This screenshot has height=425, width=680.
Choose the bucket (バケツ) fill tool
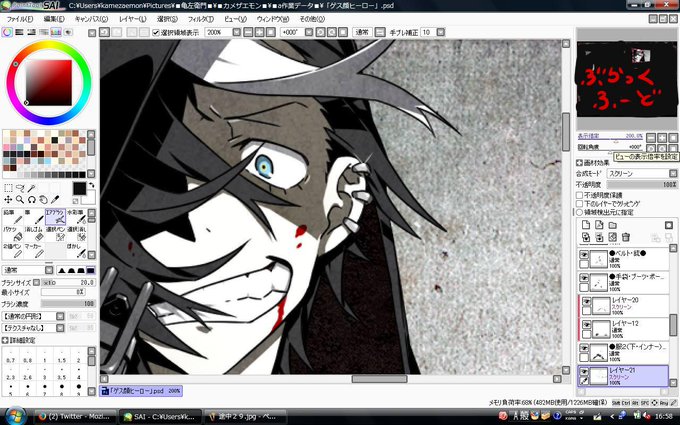13,234
